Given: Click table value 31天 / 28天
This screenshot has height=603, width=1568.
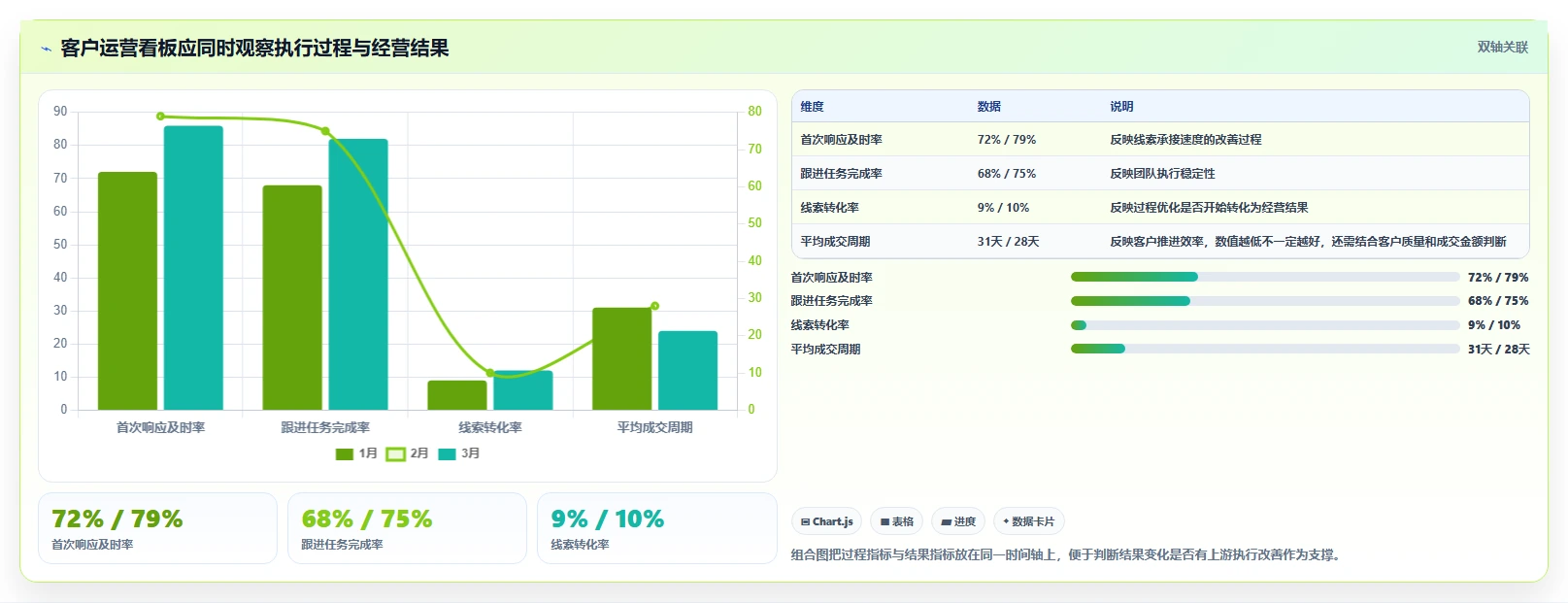Looking at the screenshot, I should pyautogui.click(x=1008, y=242).
